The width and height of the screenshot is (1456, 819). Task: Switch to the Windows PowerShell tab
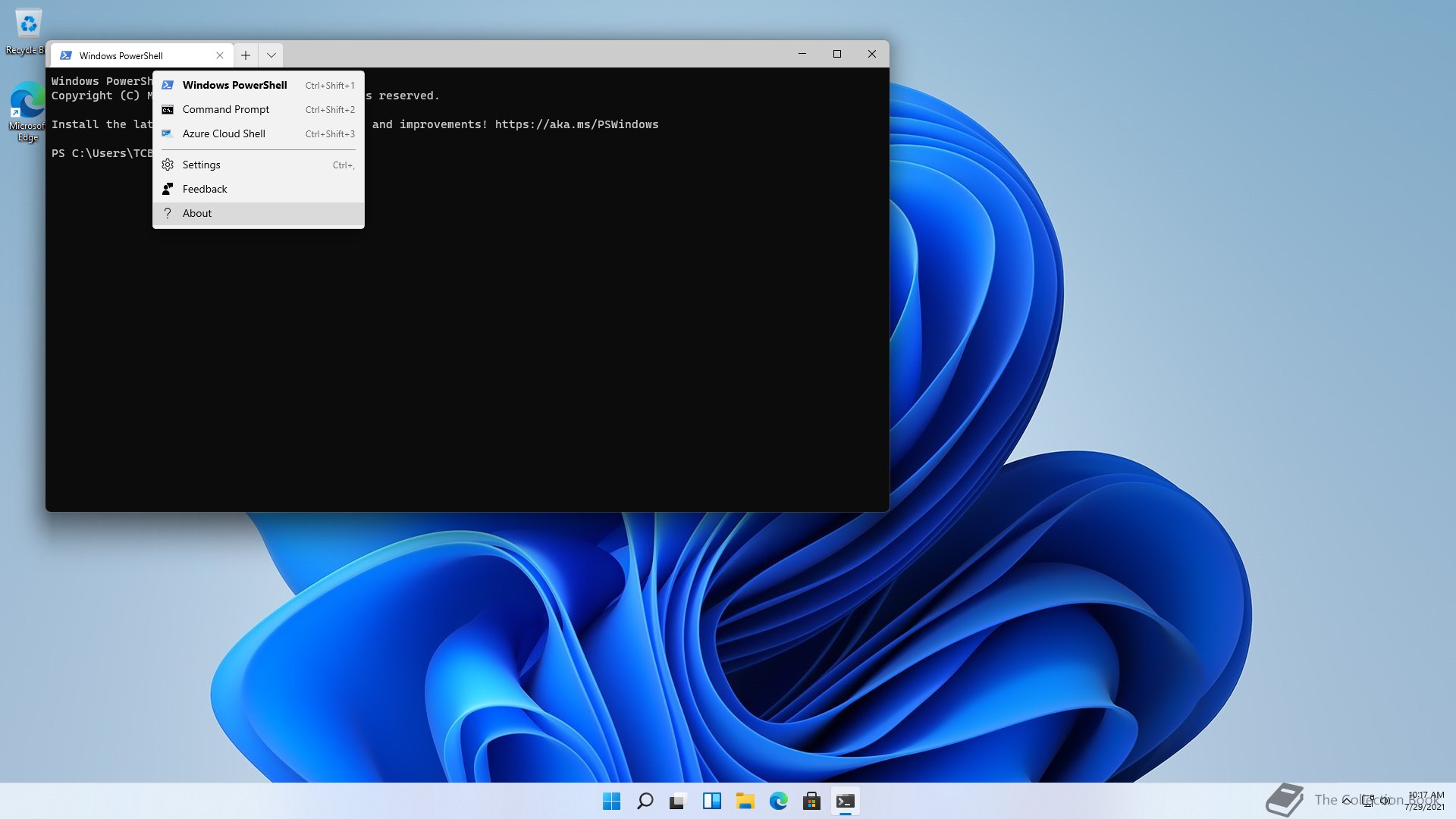point(142,55)
